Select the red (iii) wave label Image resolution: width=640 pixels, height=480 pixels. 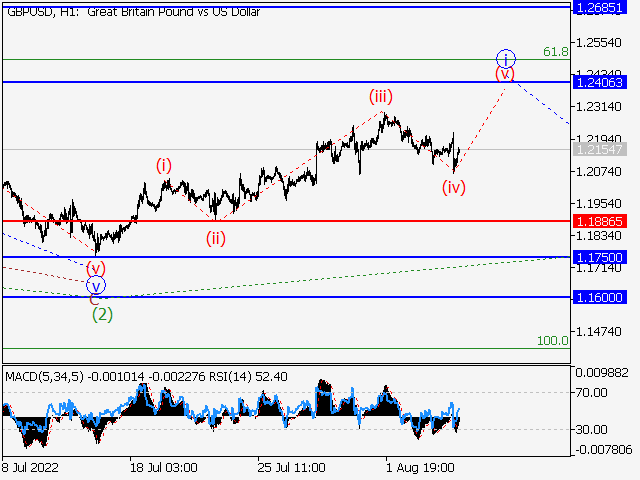(381, 97)
